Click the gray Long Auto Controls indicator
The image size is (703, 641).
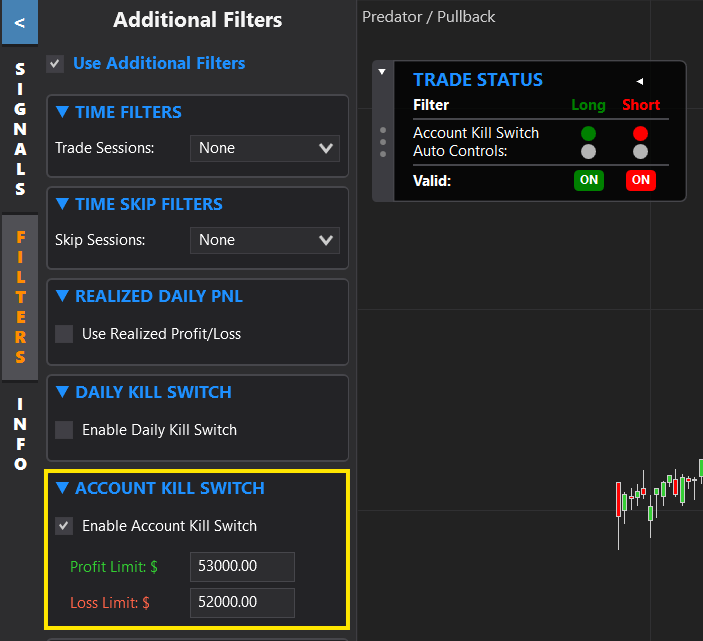click(x=588, y=152)
